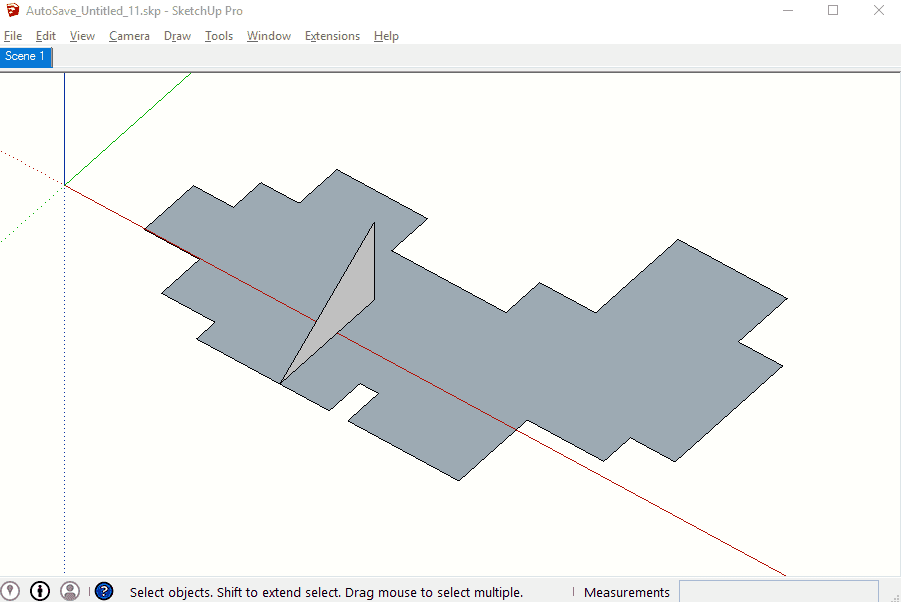This screenshot has height=602, width=901.
Task: Open the credits info icon in status bar
Action: click(40, 591)
